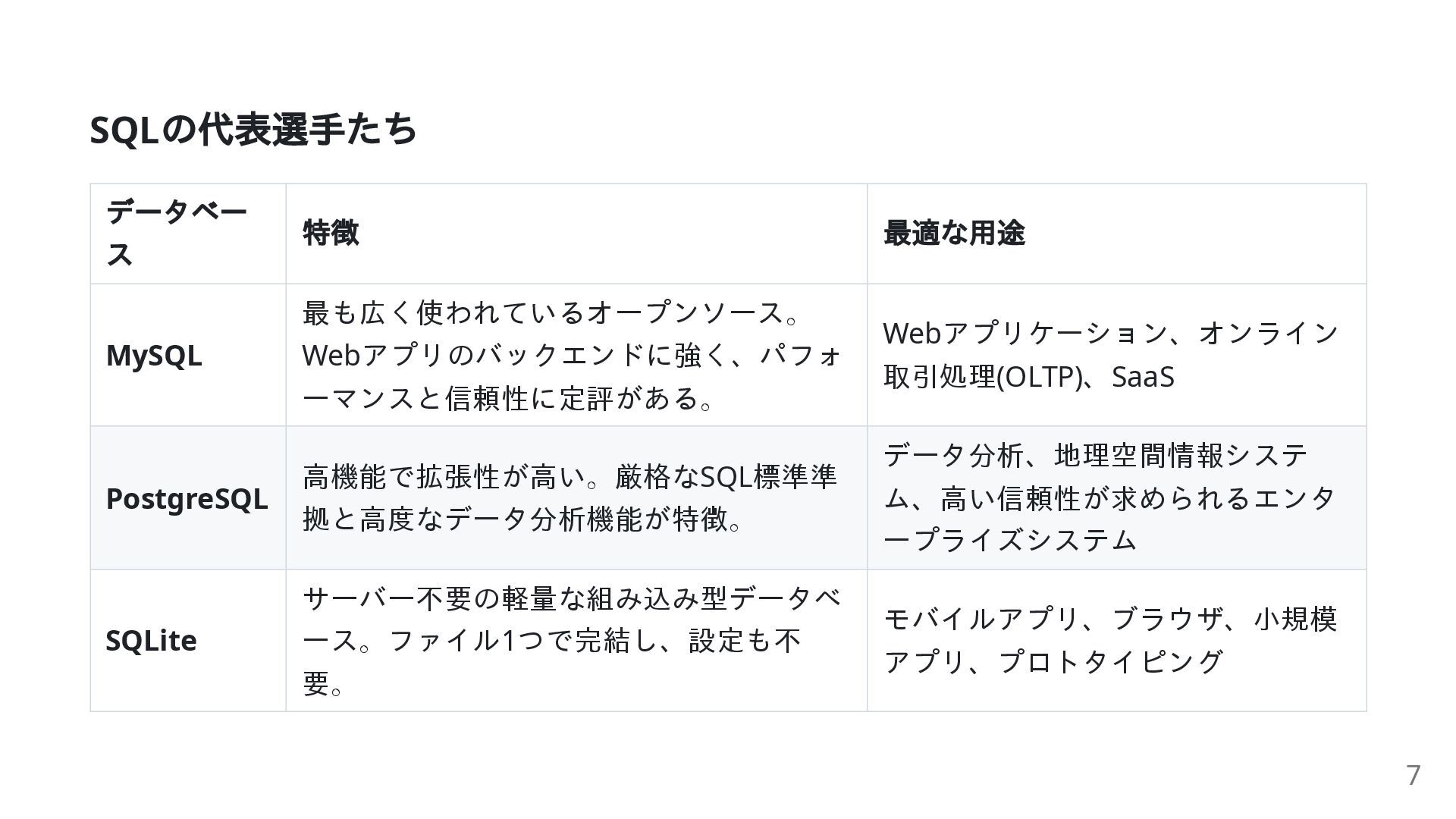Screen dimensions: 1456x819
Task: Click the text SaaS in MySQL row
Action: point(1143,377)
